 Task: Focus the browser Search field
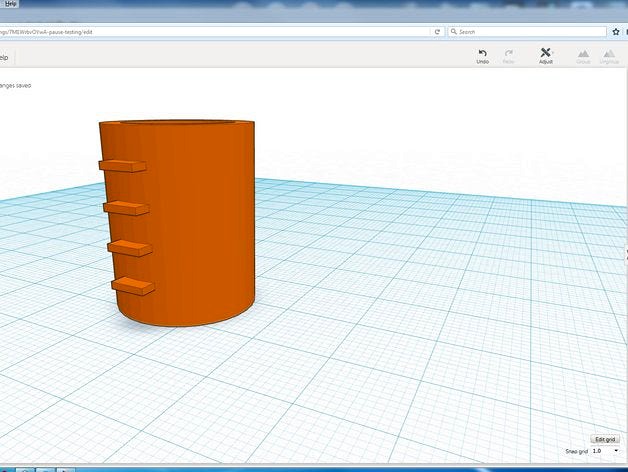tap(527, 32)
